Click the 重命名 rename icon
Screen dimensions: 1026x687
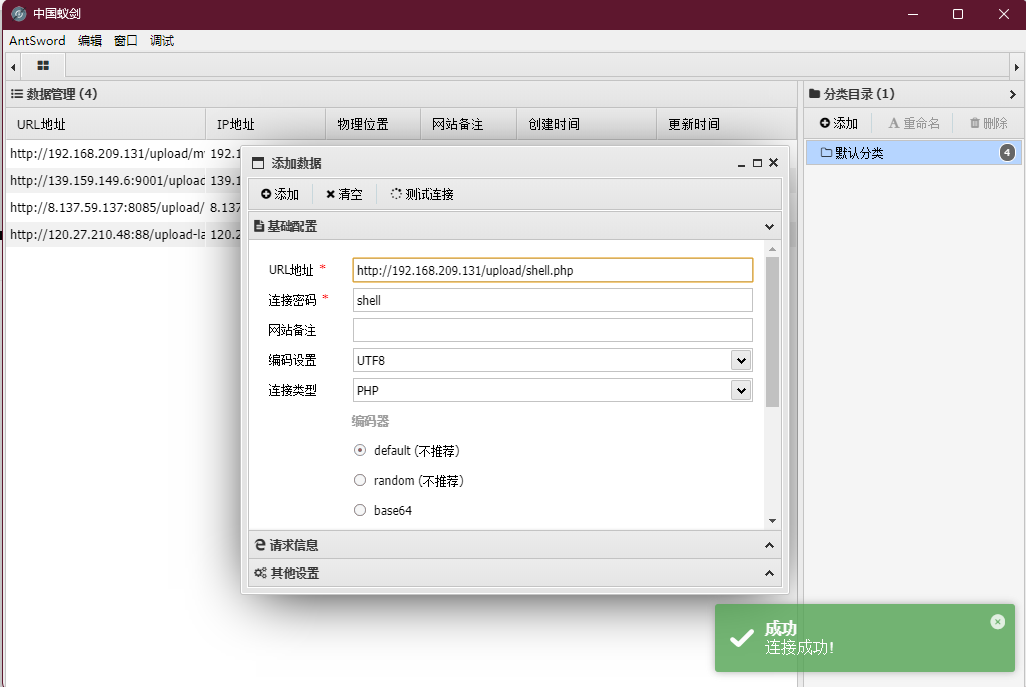pos(913,123)
